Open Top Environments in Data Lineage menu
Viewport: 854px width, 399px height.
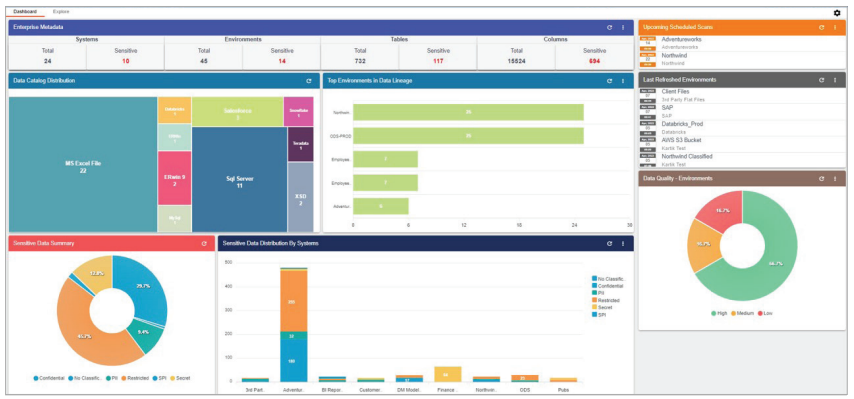click(623, 81)
